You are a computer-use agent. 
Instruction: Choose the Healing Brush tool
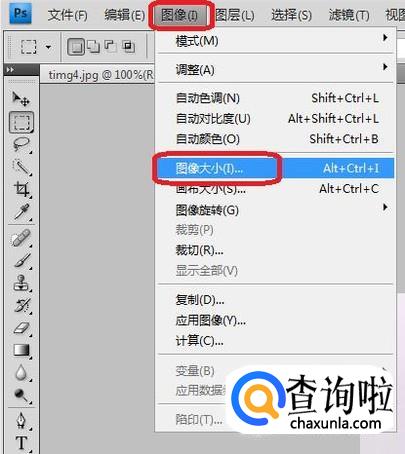tap(21, 238)
